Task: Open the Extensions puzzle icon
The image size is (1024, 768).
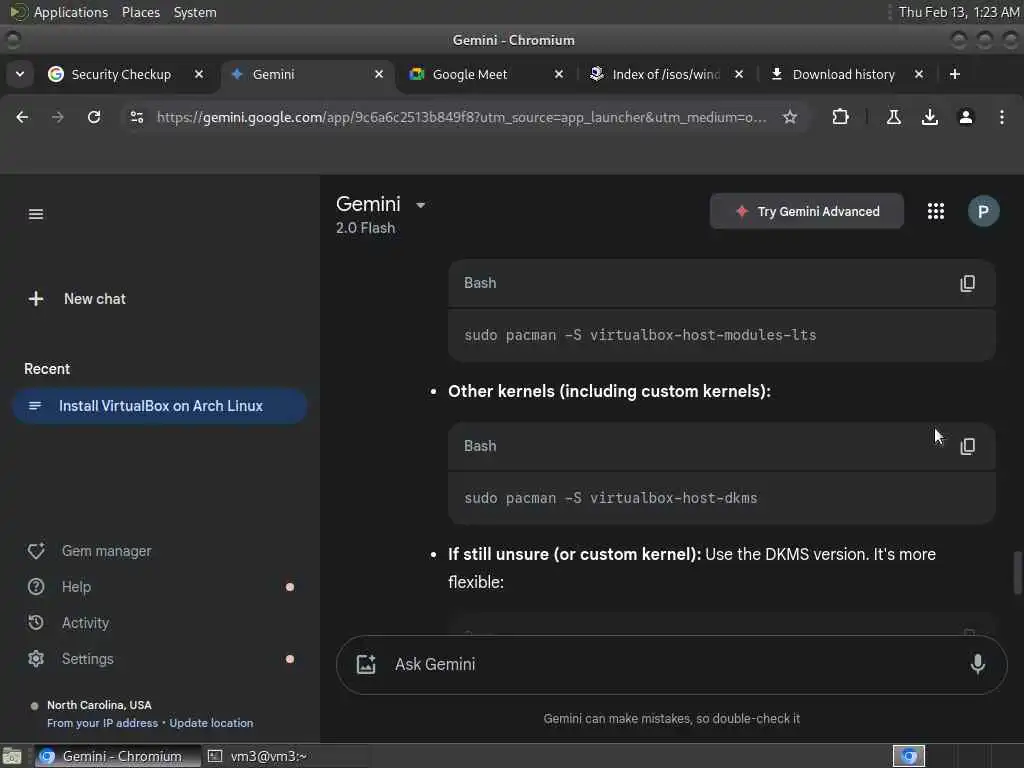Action: (840, 118)
